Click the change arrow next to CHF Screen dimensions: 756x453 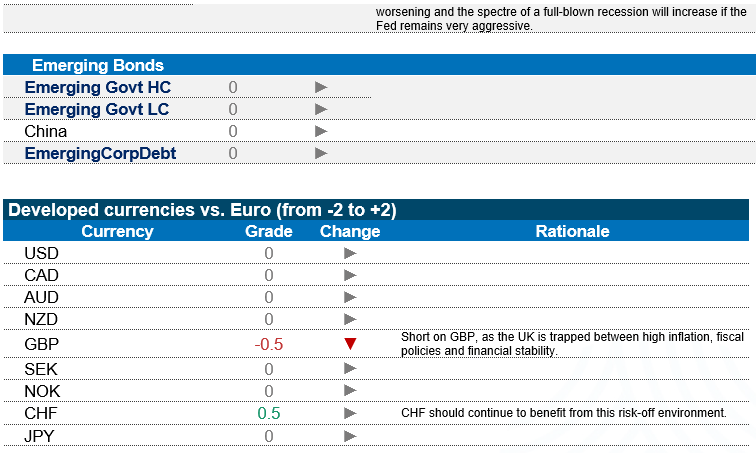(350, 413)
